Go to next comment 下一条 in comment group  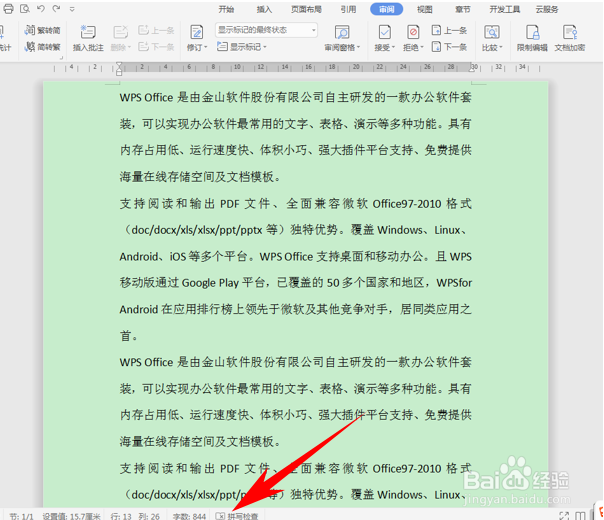click(156, 47)
